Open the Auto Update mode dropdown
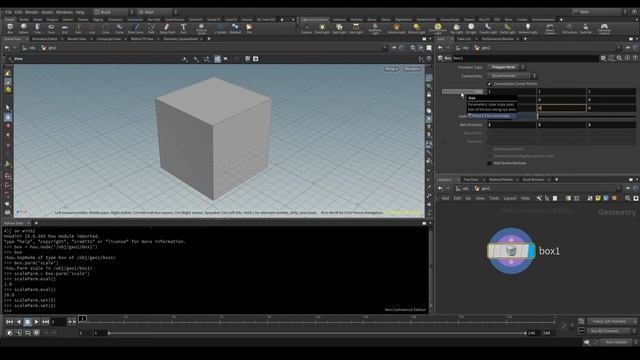Screen dimensions: 640x360 point(619,342)
